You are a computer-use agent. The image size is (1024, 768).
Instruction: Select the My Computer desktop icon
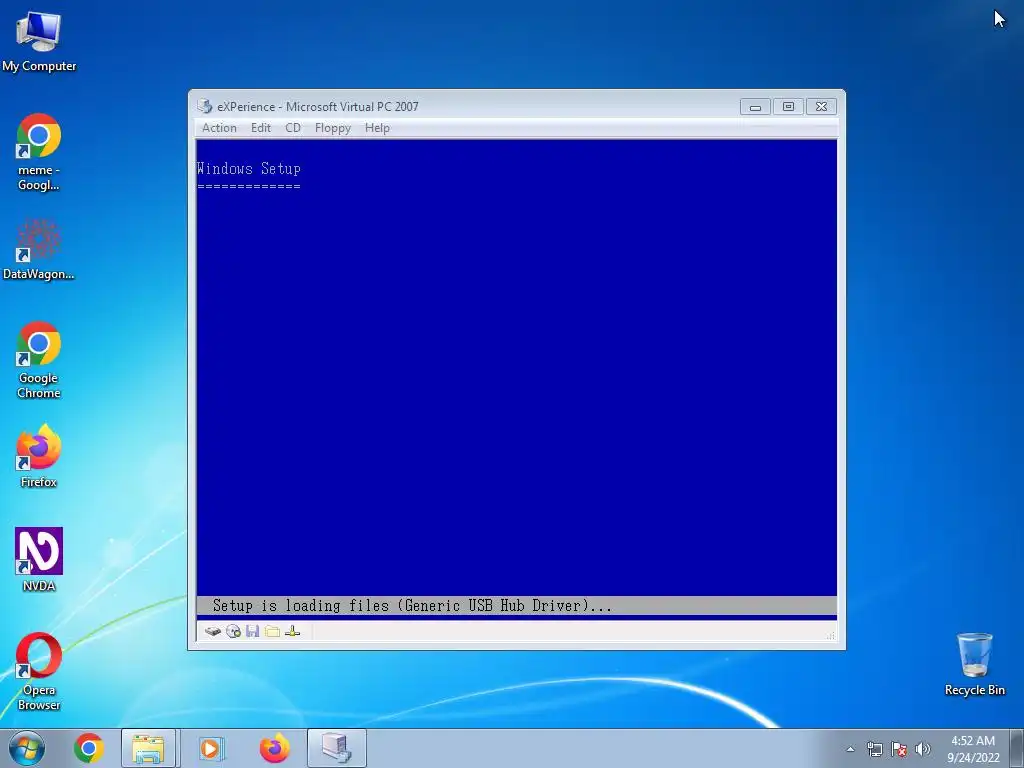39,42
